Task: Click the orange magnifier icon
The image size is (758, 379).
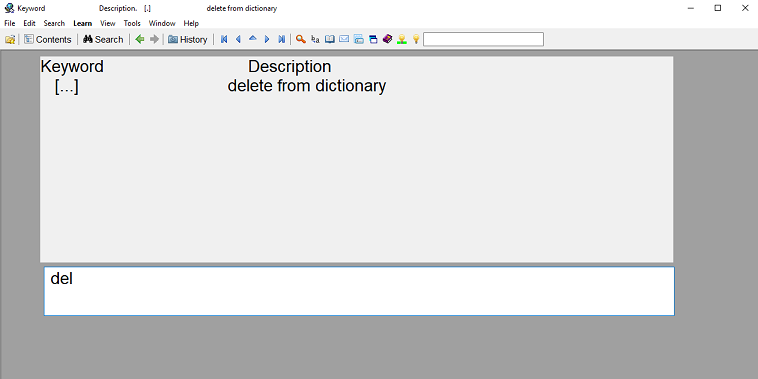Action: click(301, 40)
